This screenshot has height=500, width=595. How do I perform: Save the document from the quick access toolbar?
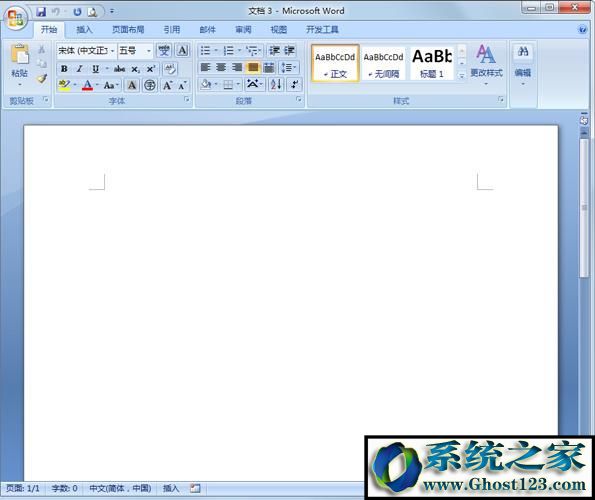click(x=41, y=12)
